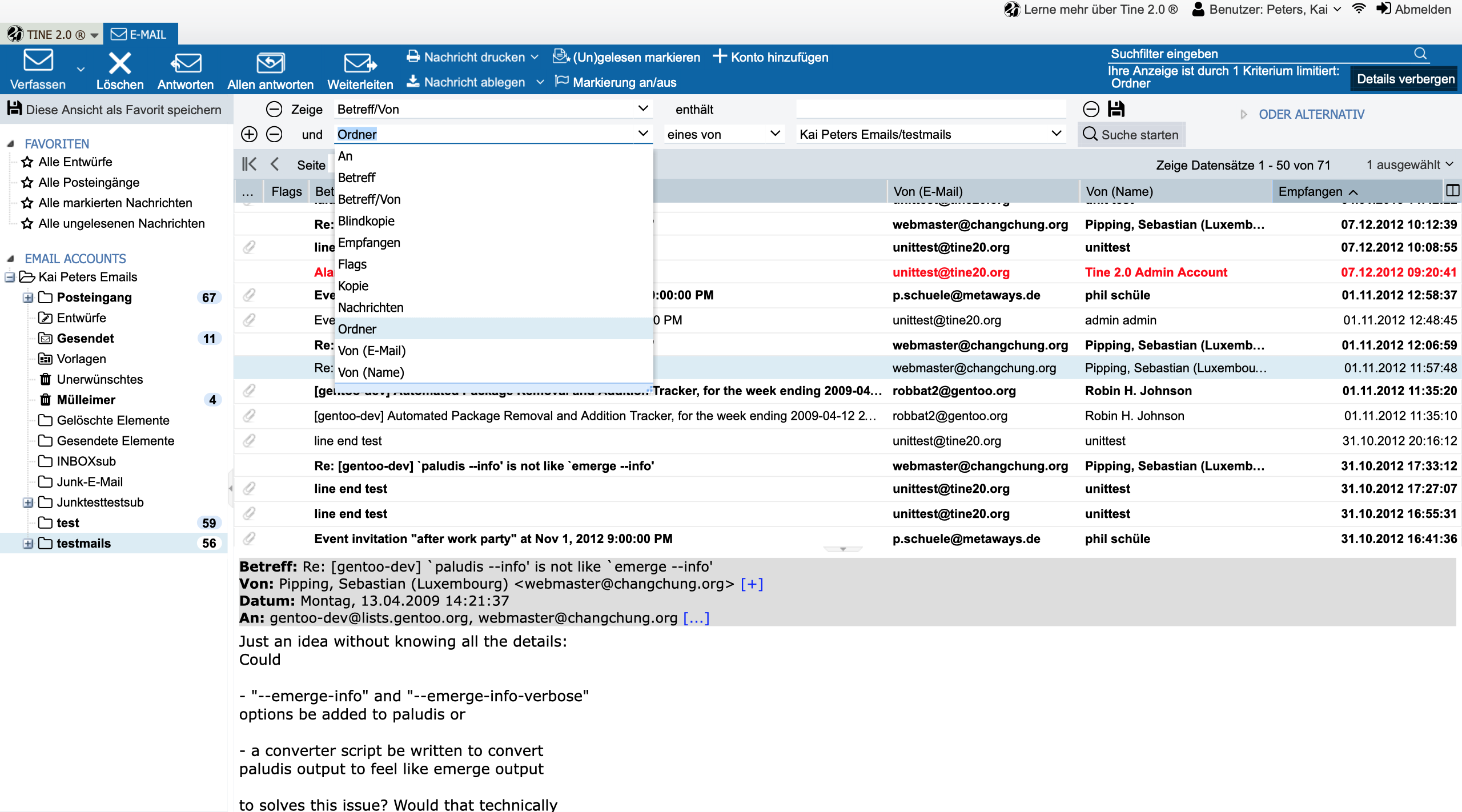The width and height of the screenshot is (1462, 812).
Task: Open the Benutzer: Peters, Kai menu
Action: (1267, 9)
